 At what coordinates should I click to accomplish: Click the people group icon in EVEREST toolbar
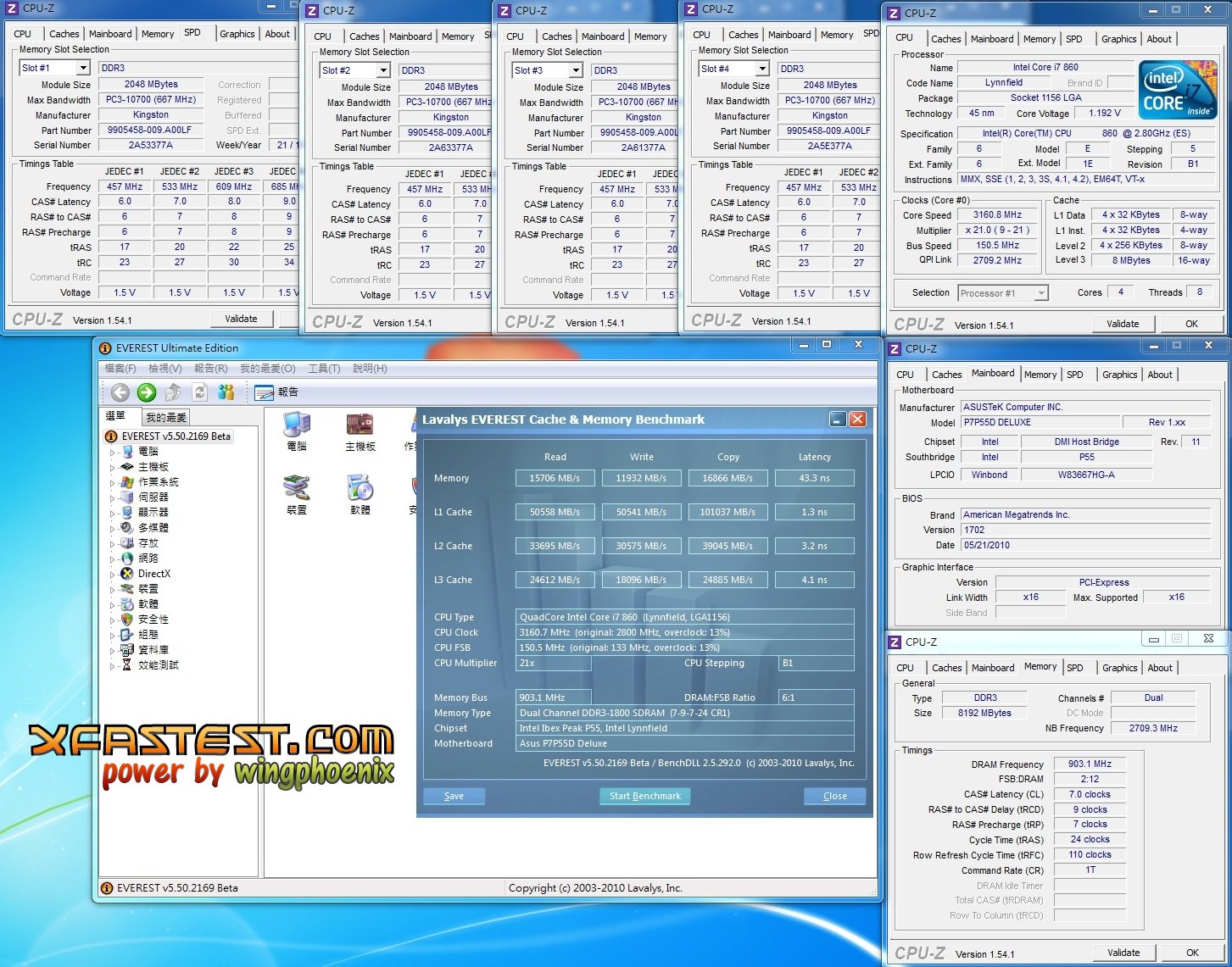(226, 392)
